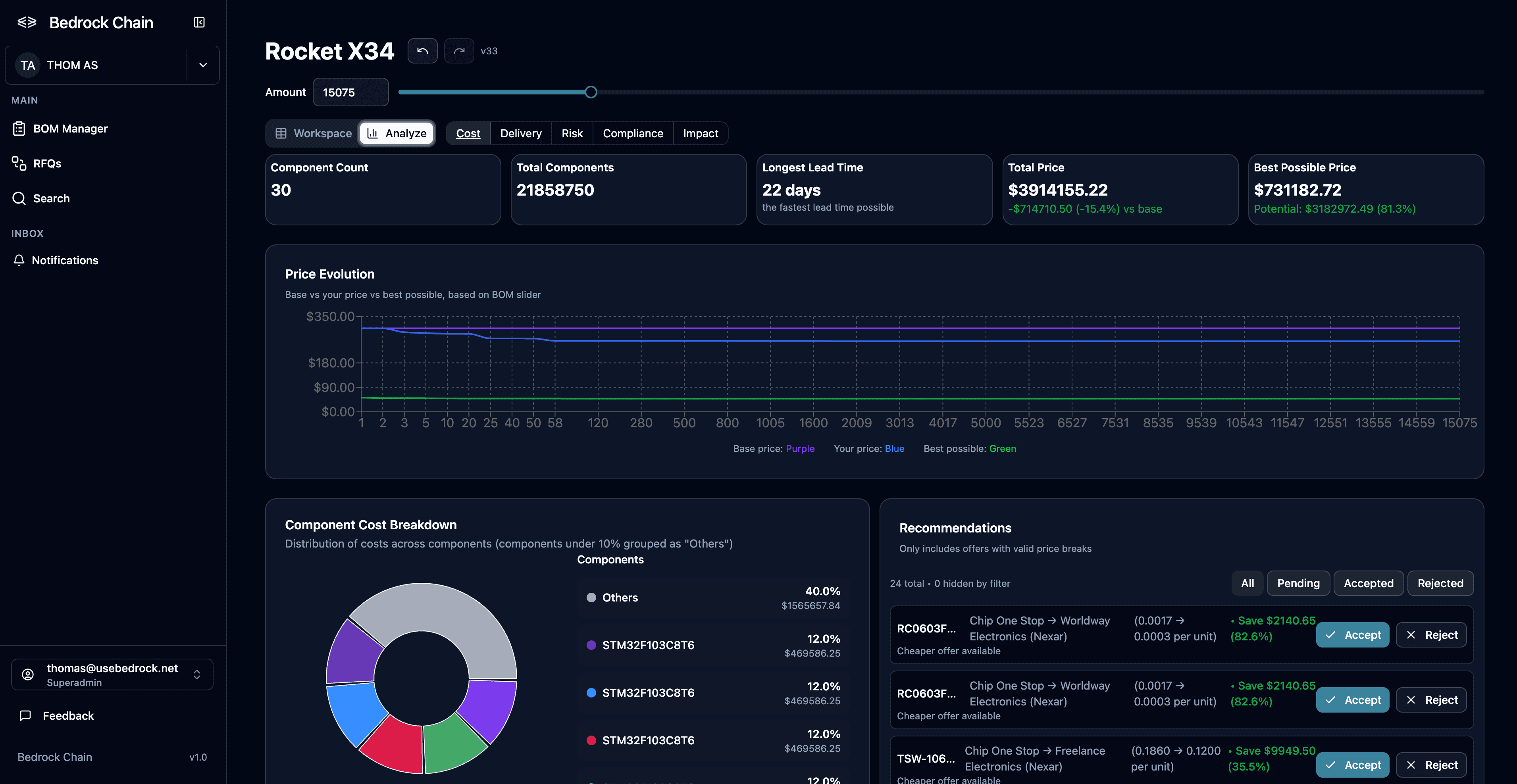Collapse the sidebar with the panel icon
The image size is (1517, 784).
[198, 22]
